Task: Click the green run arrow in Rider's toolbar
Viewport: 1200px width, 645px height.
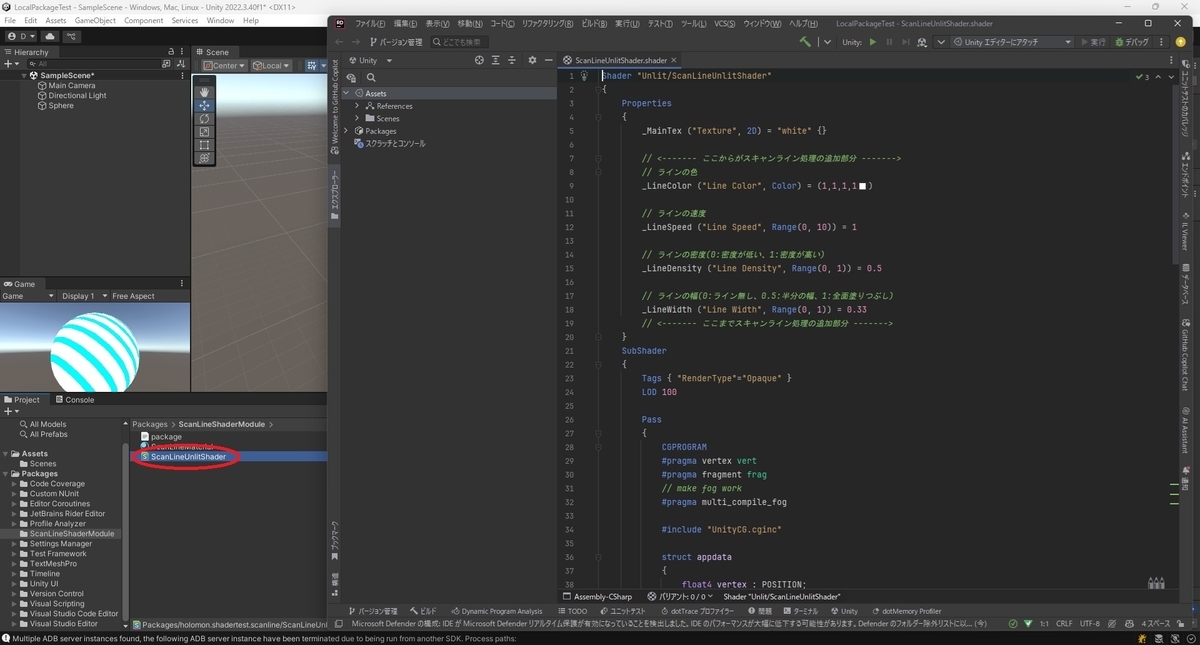Action: point(870,41)
